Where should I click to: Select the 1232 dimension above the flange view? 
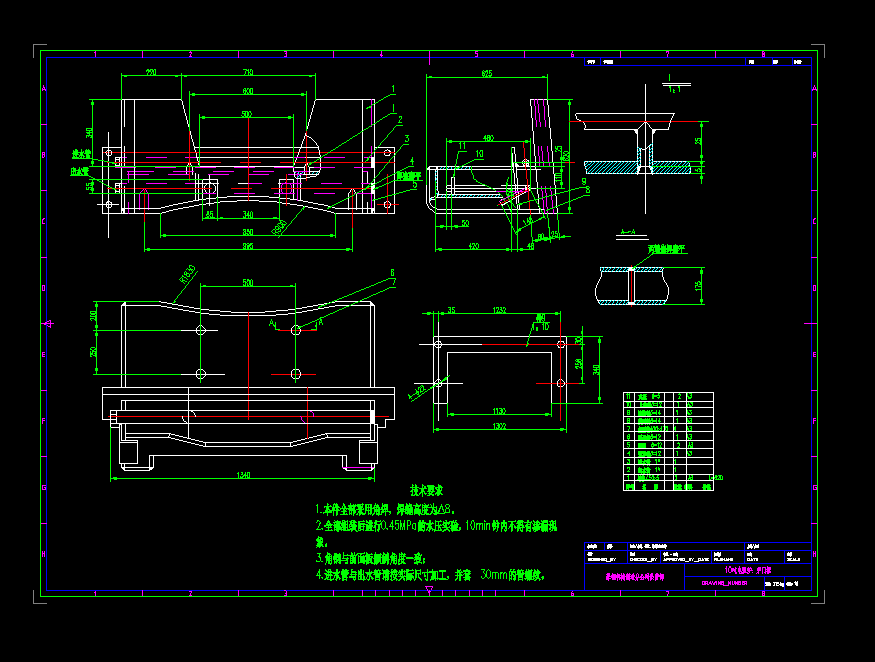coord(499,310)
